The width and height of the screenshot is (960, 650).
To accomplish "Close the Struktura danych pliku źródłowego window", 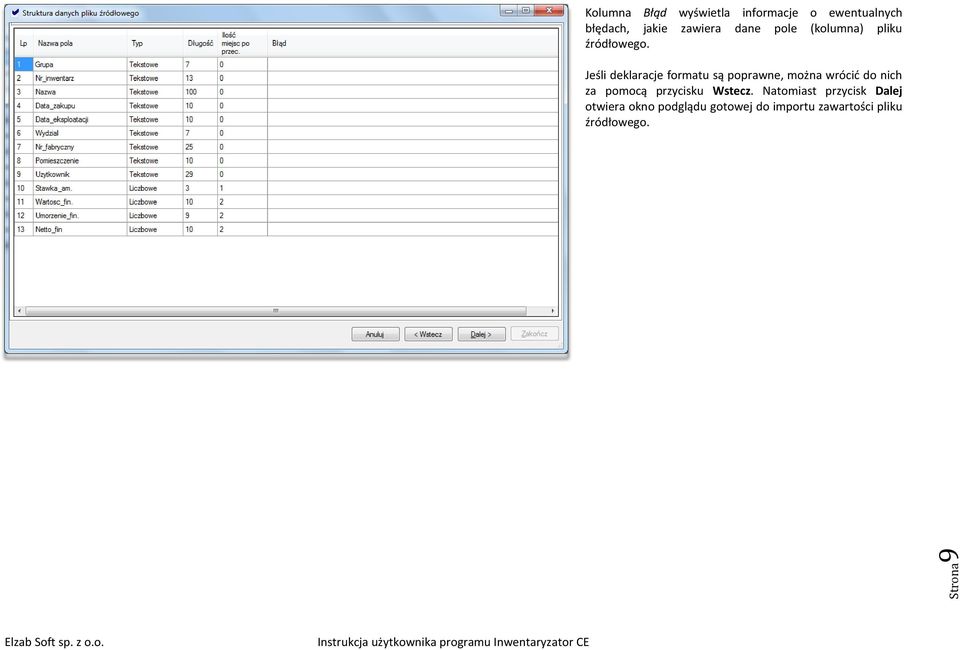I will (x=549, y=10).
